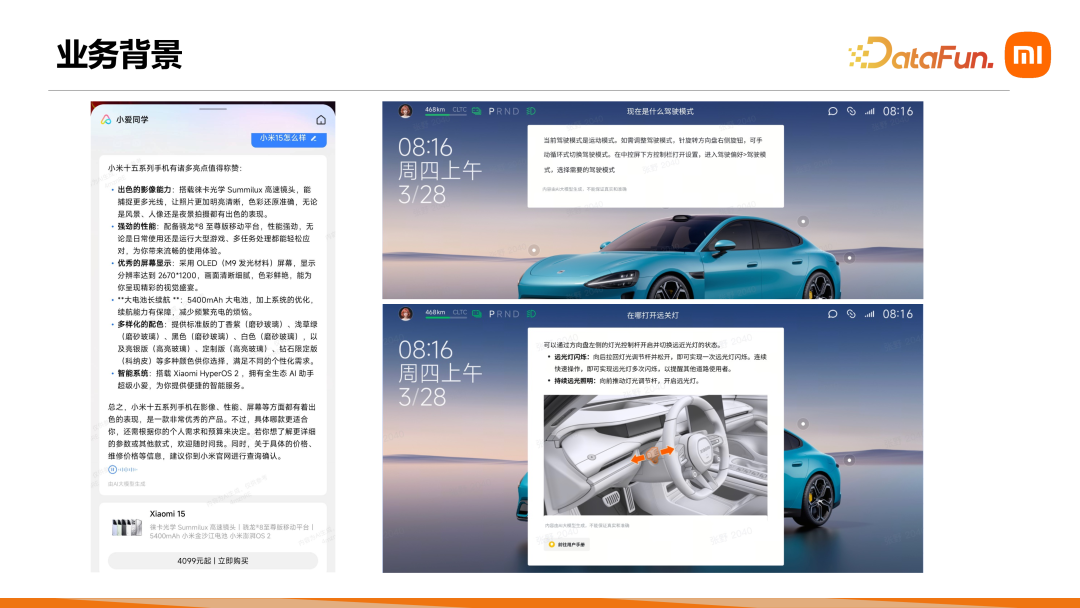Click the DataFun logo on the slide
Screen dimensions: 1080x608
coord(921,54)
